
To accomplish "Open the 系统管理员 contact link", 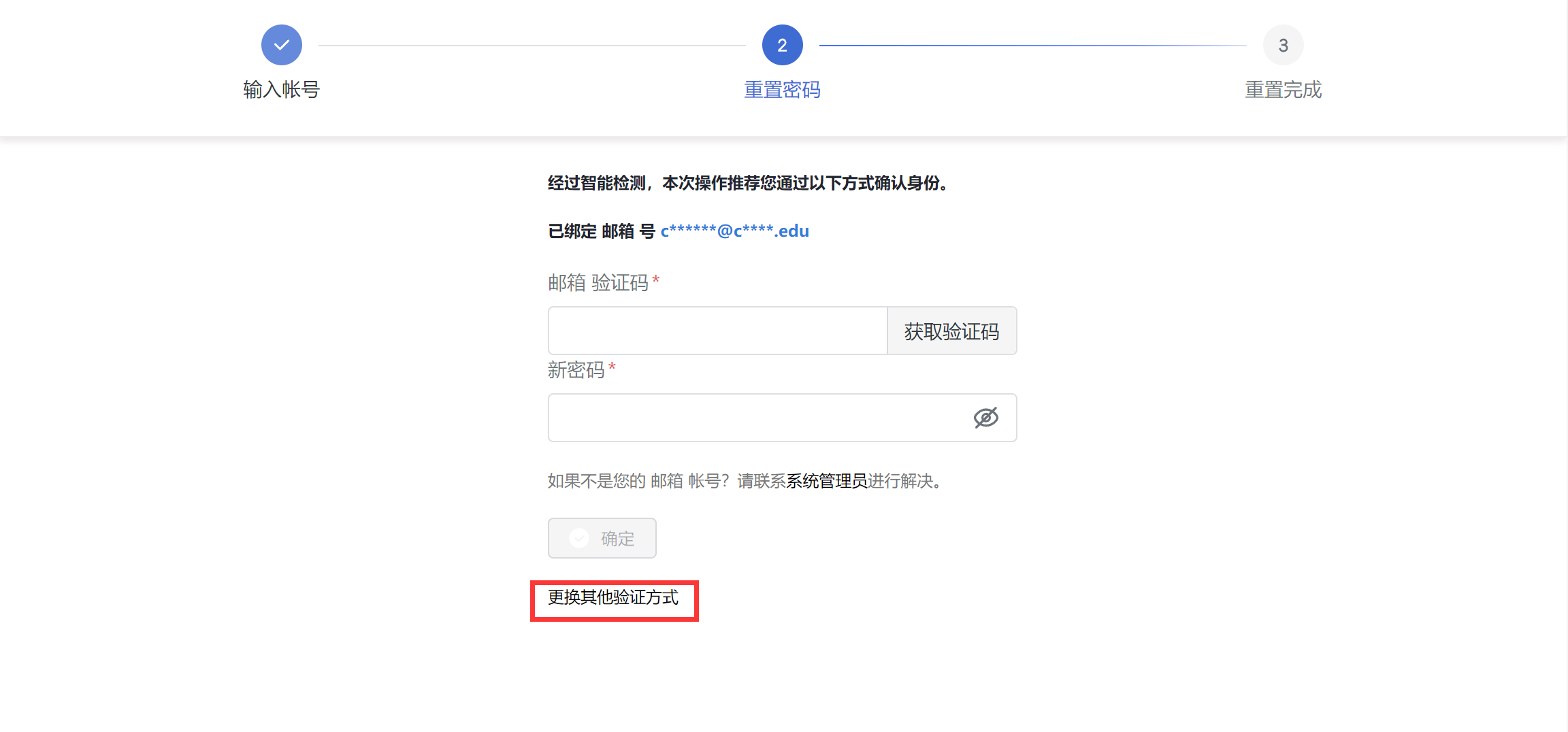I will coord(826,481).
